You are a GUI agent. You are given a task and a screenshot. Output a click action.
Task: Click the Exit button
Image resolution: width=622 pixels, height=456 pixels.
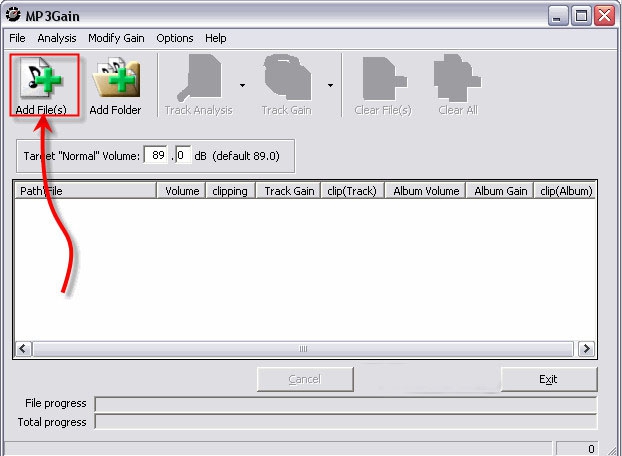point(549,379)
